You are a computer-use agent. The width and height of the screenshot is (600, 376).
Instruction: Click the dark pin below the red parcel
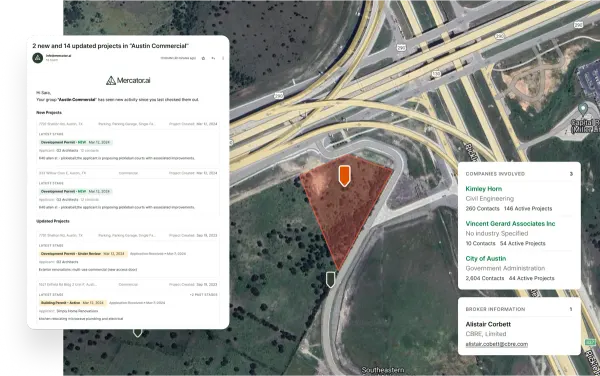[x=331, y=280]
